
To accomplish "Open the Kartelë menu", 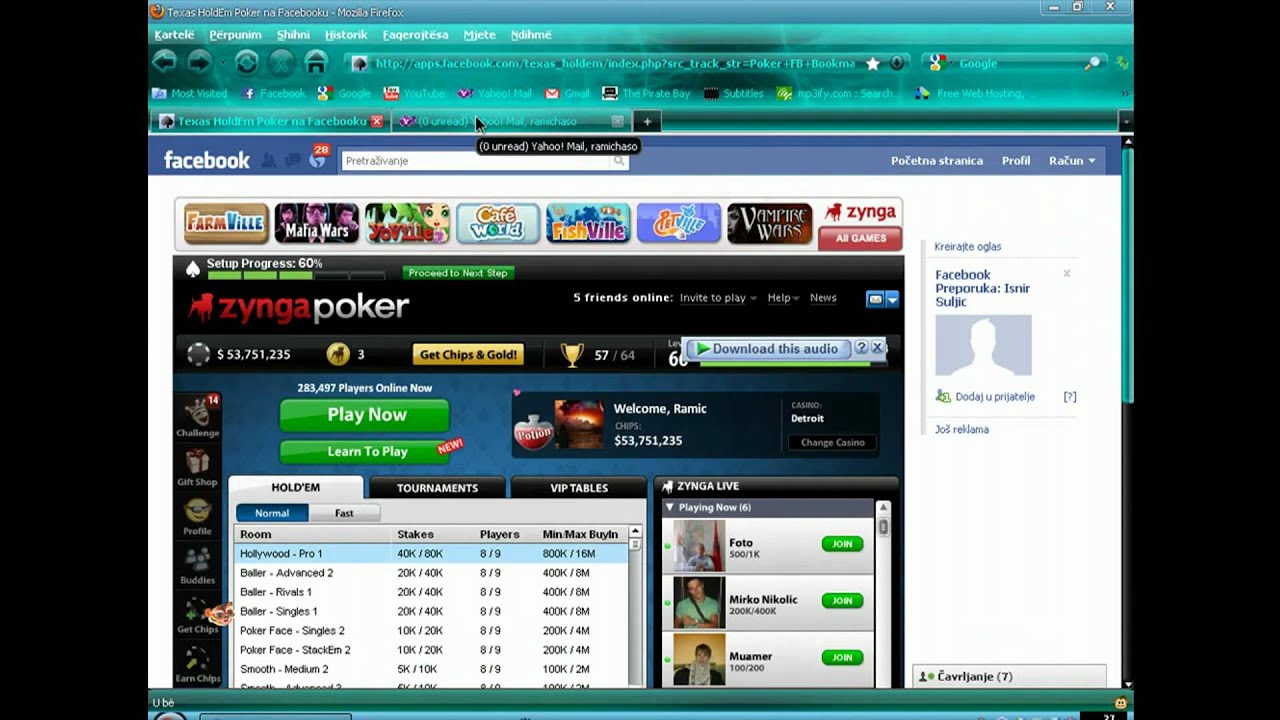I will coord(174,35).
